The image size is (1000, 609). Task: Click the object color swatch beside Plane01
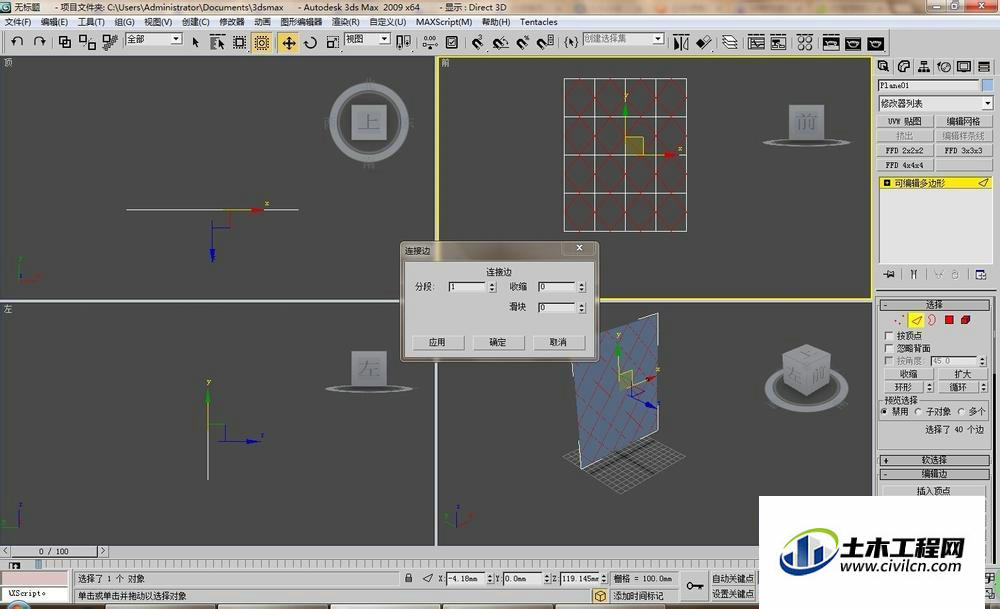pos(987,85)
